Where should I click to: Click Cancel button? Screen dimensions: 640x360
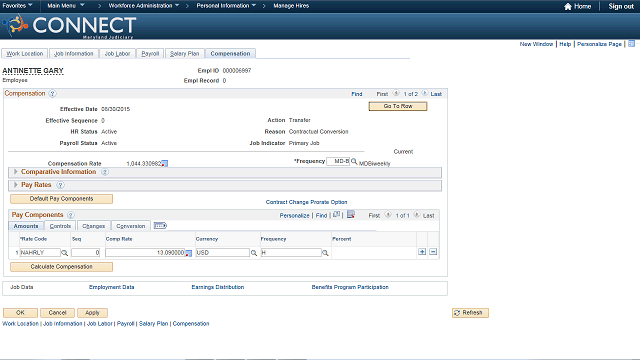[x=57, y=313]
